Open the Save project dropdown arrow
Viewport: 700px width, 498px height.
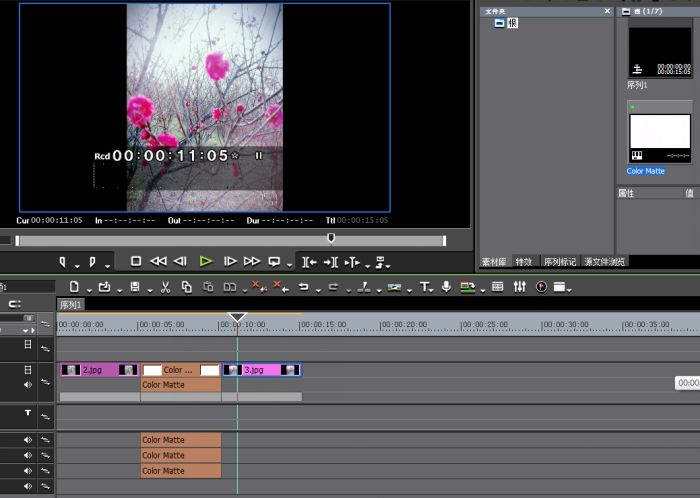click(148, 289)
